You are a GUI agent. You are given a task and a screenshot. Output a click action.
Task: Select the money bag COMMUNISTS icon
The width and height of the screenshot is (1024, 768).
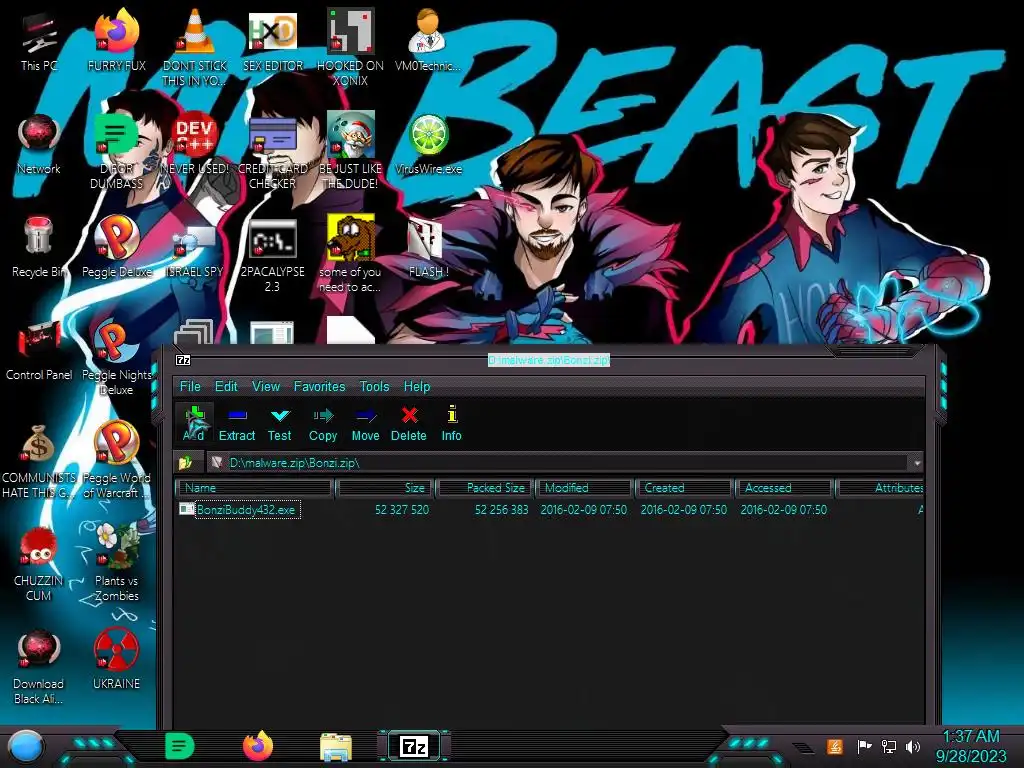pos(39,460)
